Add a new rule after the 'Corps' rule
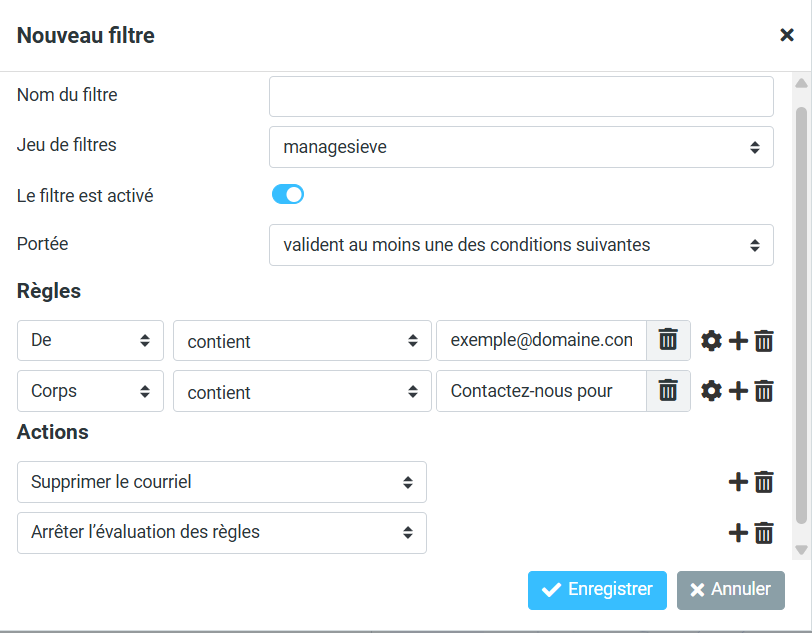This screenshot has width=812, height=633. point(738,391)
